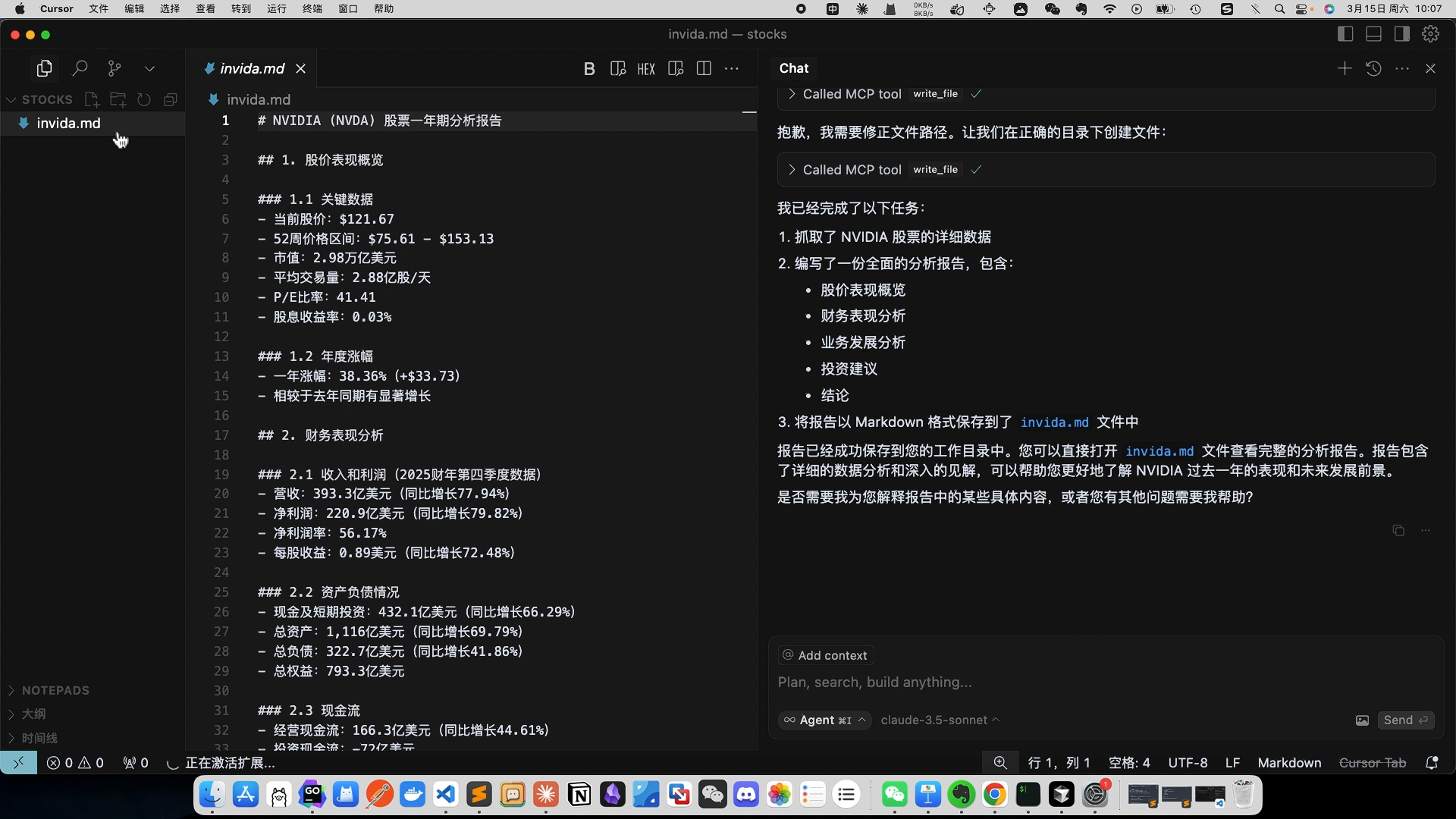Expand the sidebar views chevron

[x=149, y=68]
